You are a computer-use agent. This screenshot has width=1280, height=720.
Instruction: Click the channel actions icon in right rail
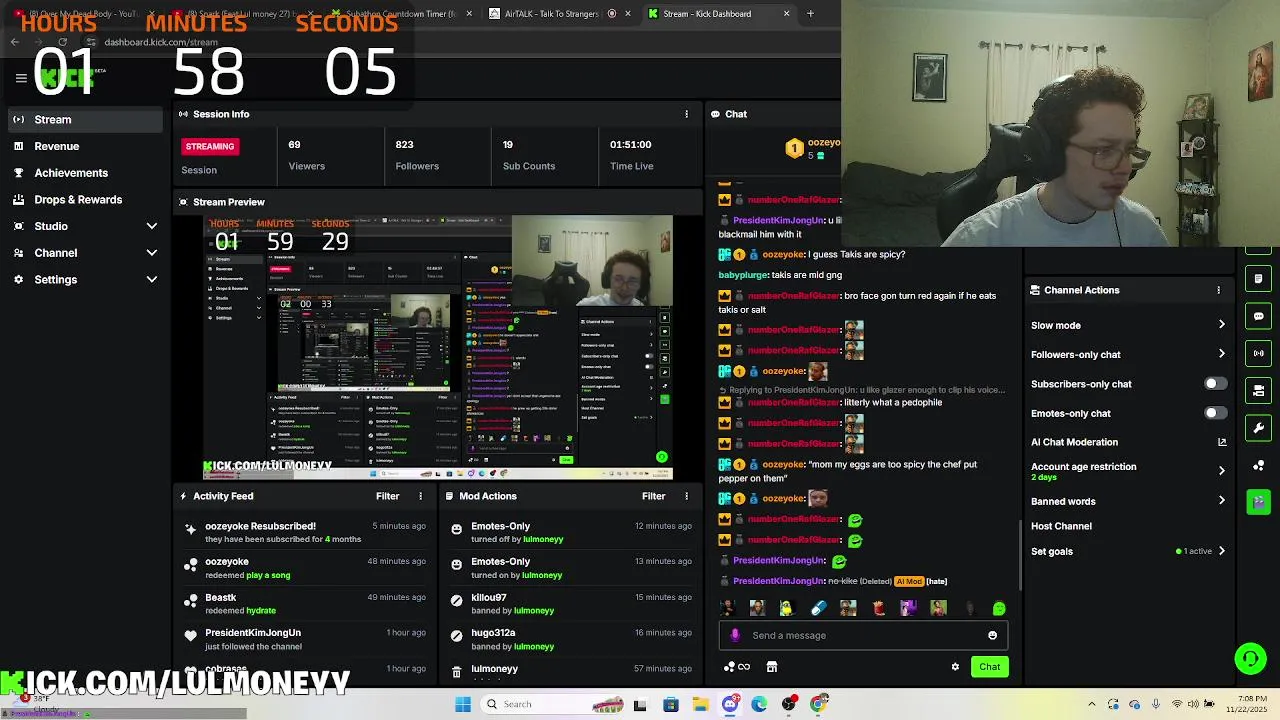[x=1259, y=390]
